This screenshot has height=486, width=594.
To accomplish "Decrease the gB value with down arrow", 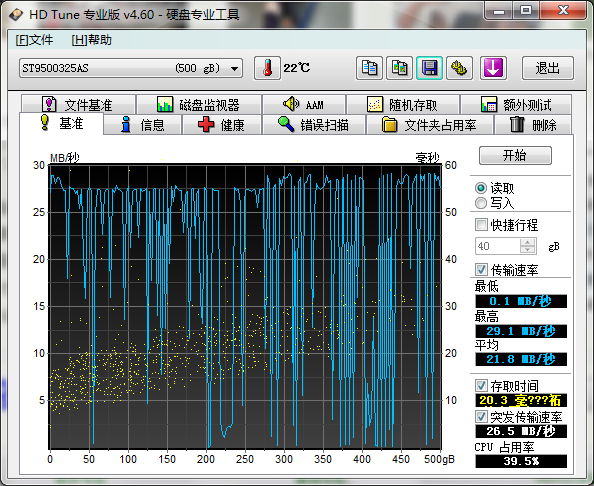I will click(x=527, y=250).
